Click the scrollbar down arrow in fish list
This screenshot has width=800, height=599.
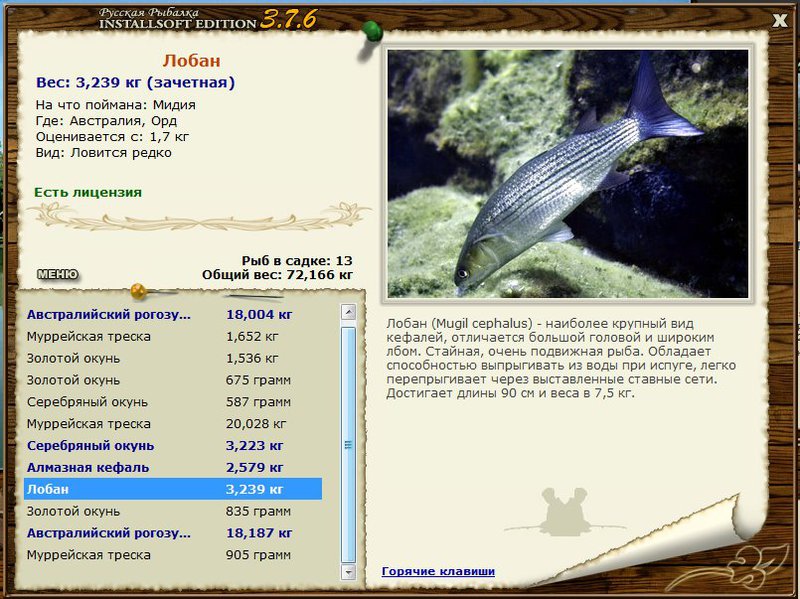(x=348, y=572)
